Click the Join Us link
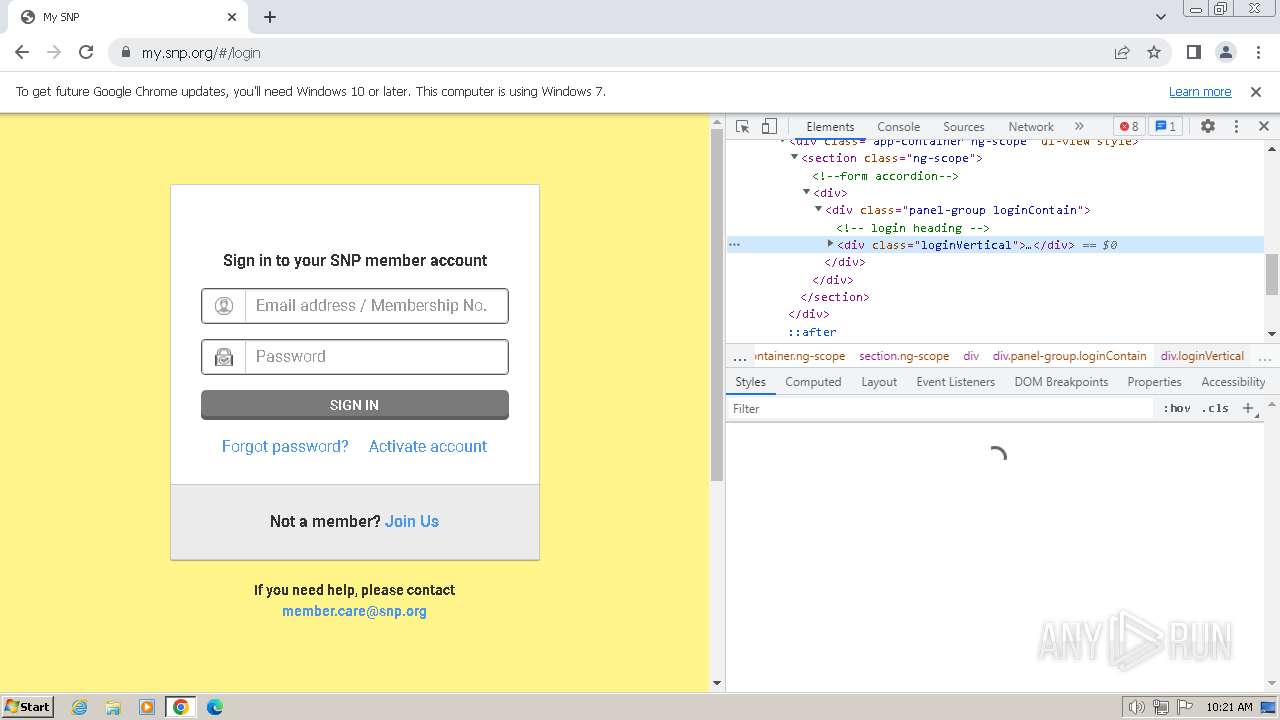This screenshot has height=720, width=1280. 412,521
